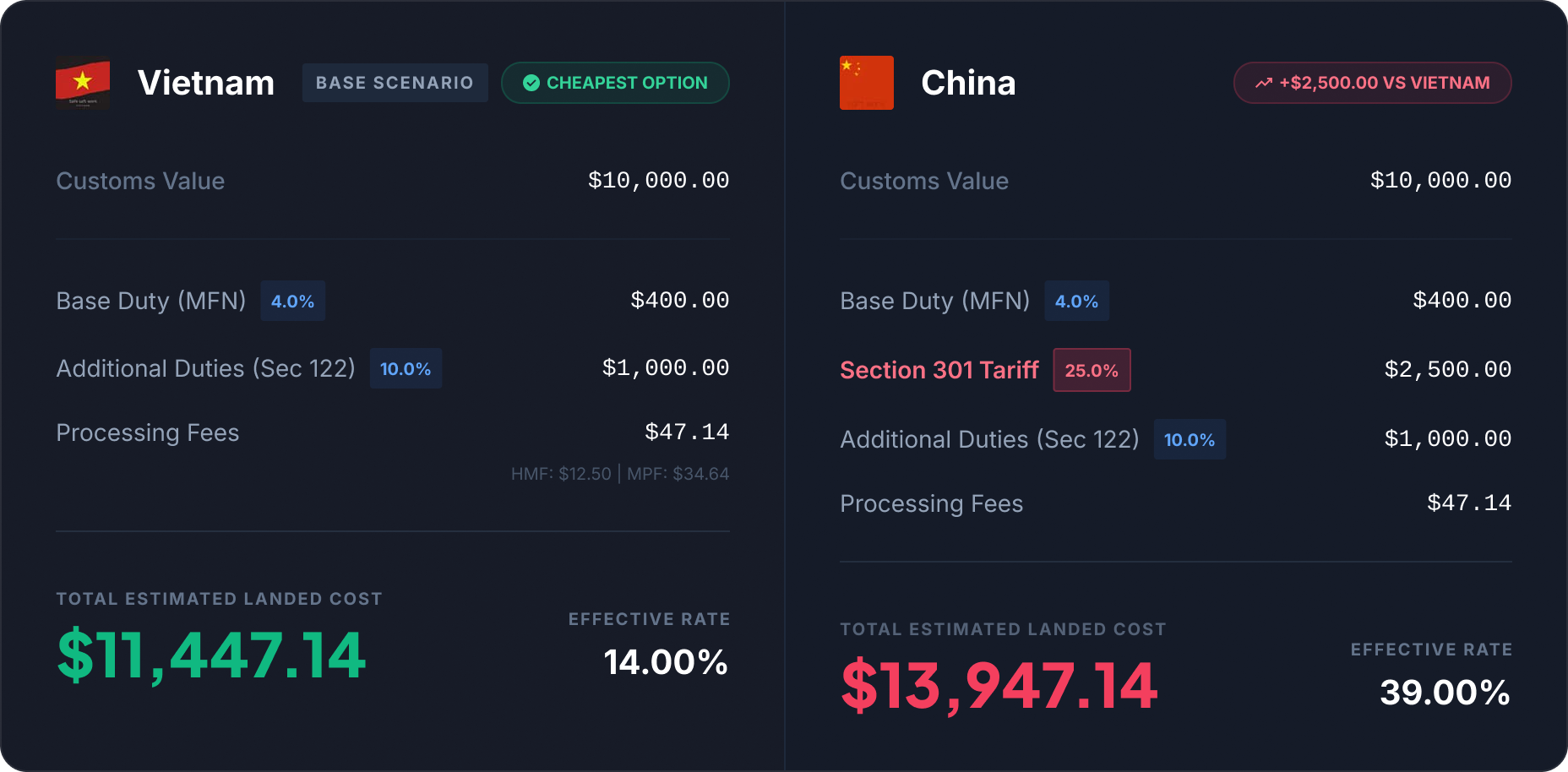Screen dimensions: 1568x772
Task: Click the trending arrow icon in the China badge
Action: (x=1264, y=82)
